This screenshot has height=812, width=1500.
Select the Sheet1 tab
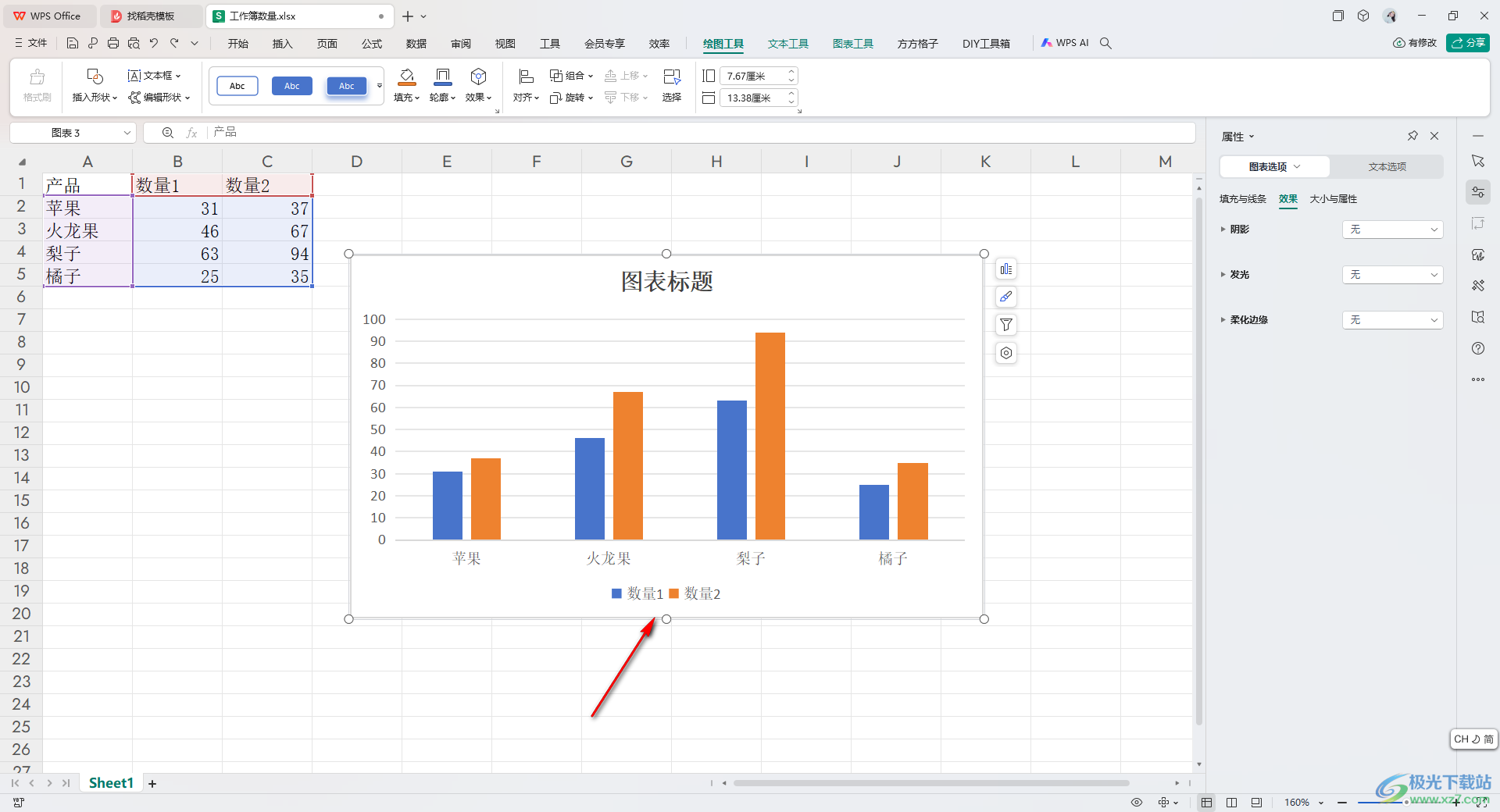coord(111,783)
